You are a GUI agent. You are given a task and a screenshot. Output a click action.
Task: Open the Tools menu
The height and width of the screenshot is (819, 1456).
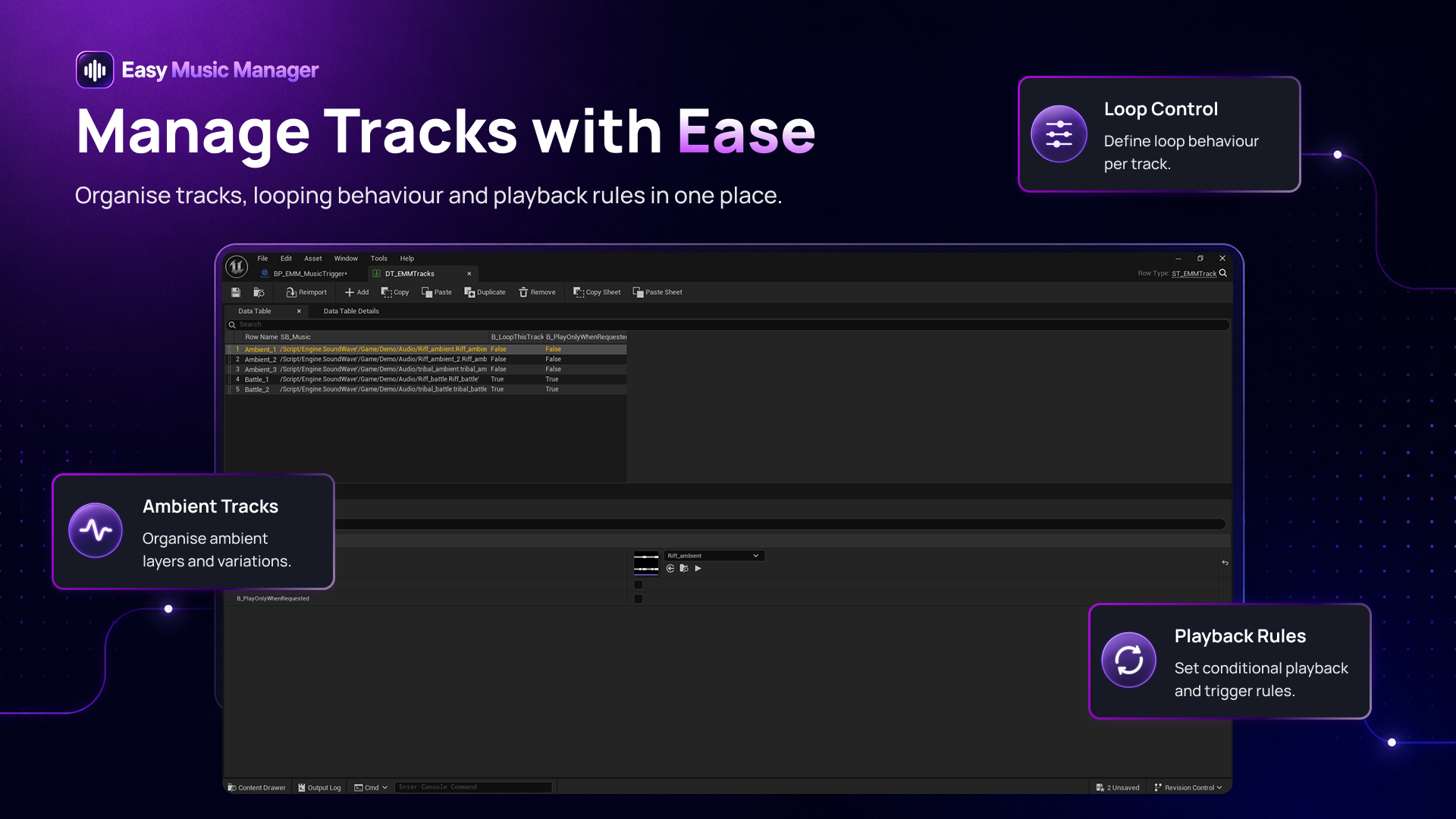[379, 259]
